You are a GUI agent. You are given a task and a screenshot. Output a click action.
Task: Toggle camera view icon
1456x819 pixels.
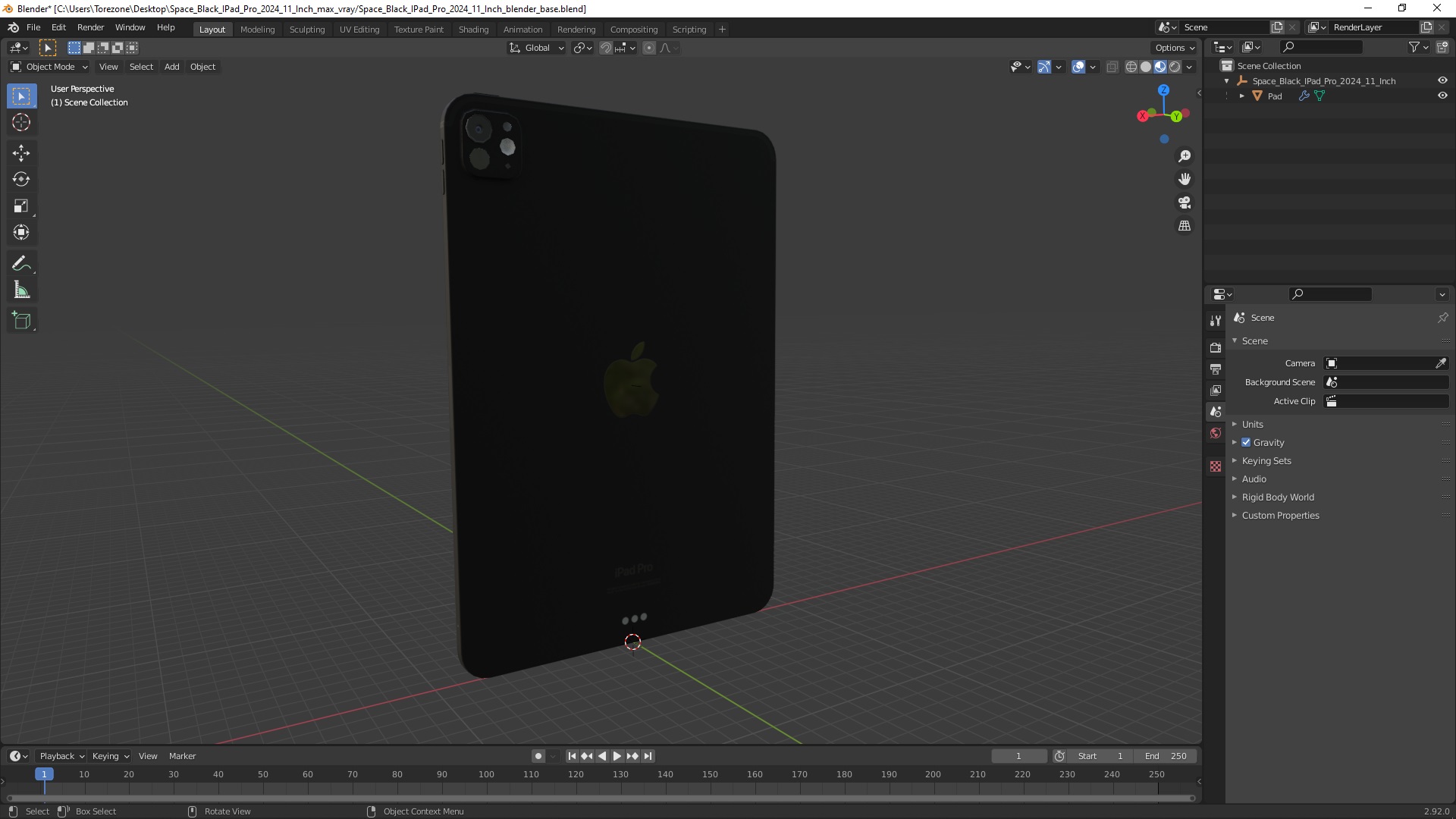click(1185, 202)
